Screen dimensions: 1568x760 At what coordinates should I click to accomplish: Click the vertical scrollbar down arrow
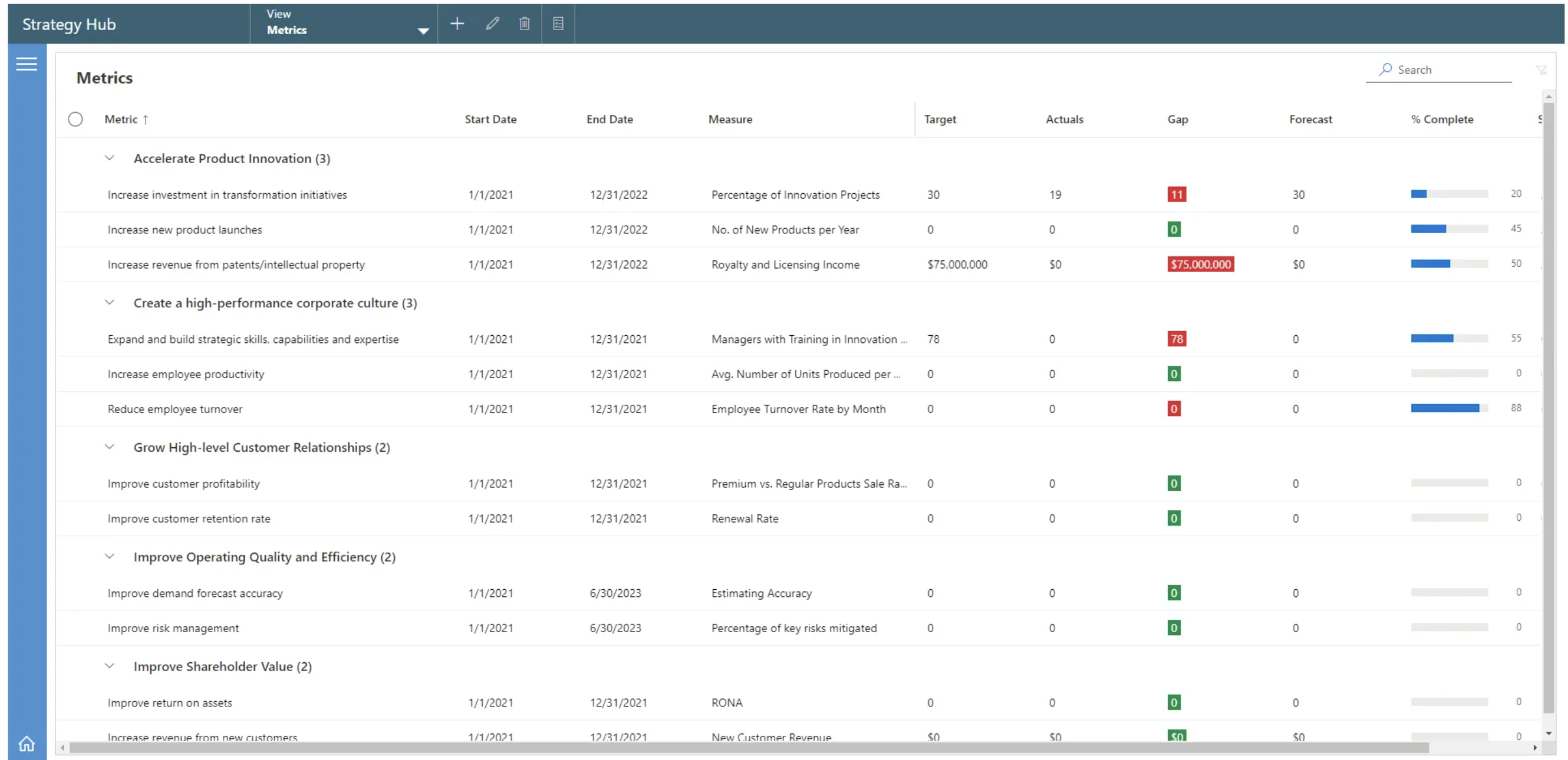(1549, 733)
